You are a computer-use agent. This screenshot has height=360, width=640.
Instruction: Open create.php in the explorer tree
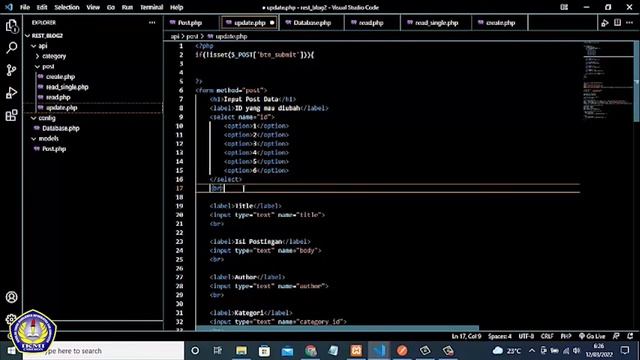(60, 77)
